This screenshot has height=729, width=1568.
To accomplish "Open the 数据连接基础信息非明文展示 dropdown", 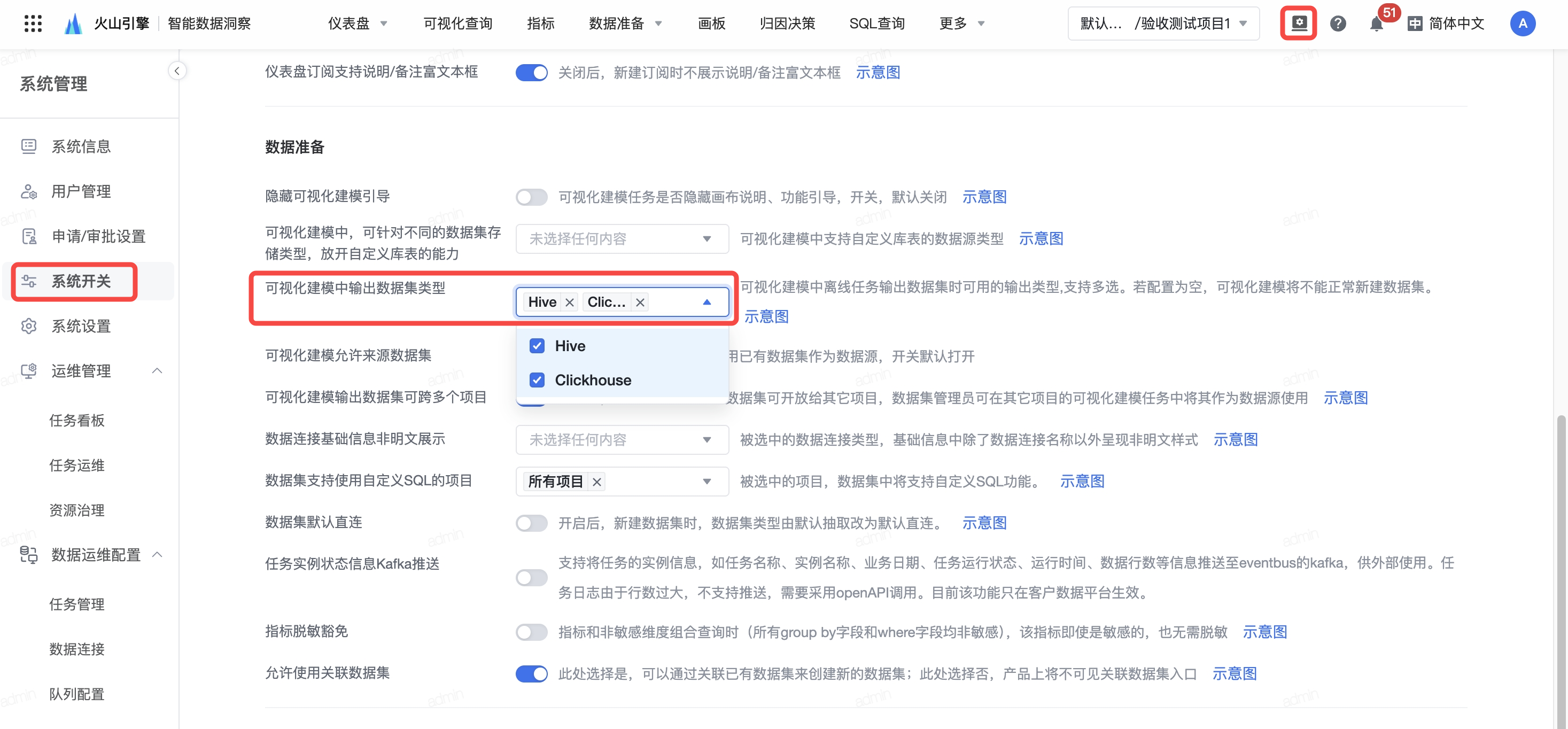I will point(622,439).
